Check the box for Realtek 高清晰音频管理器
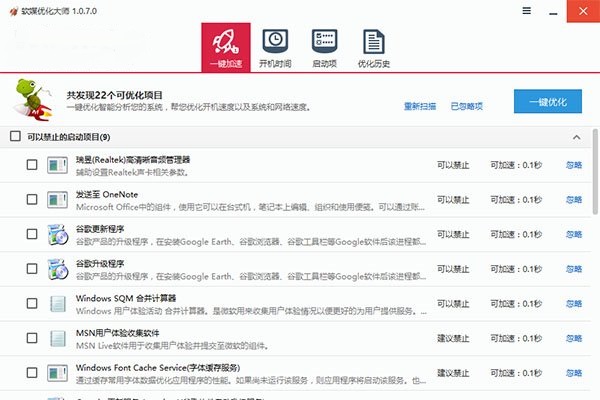Viewport: 600px width, 400px height. [32, 166]
